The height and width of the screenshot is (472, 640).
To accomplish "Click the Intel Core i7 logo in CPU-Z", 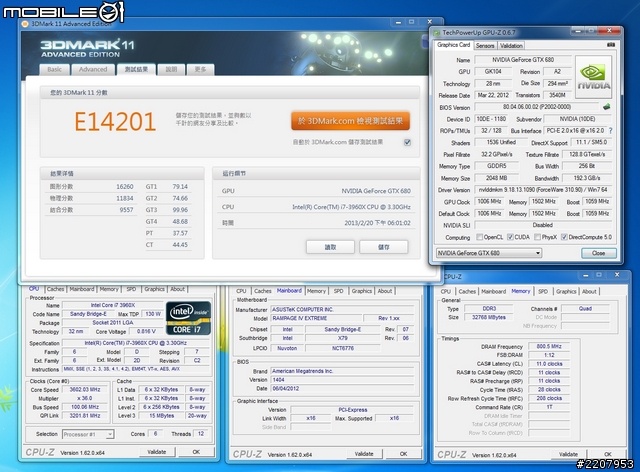I will (188, 318).
